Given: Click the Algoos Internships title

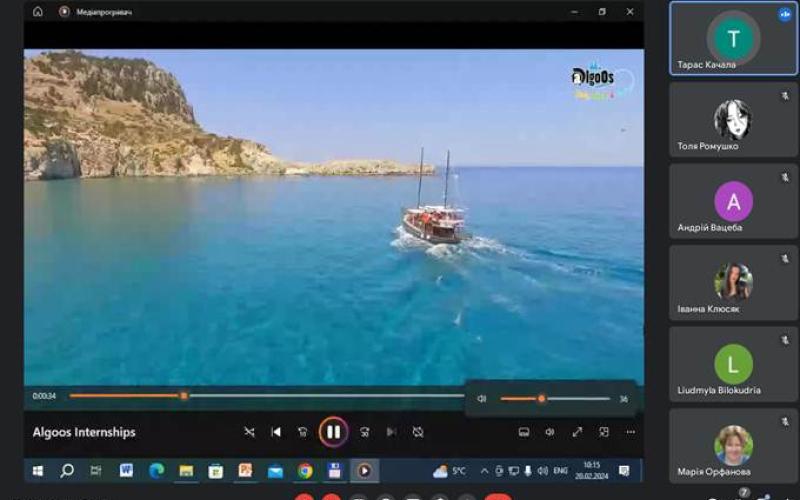Looking at the screenshot, I should point(84,432).
